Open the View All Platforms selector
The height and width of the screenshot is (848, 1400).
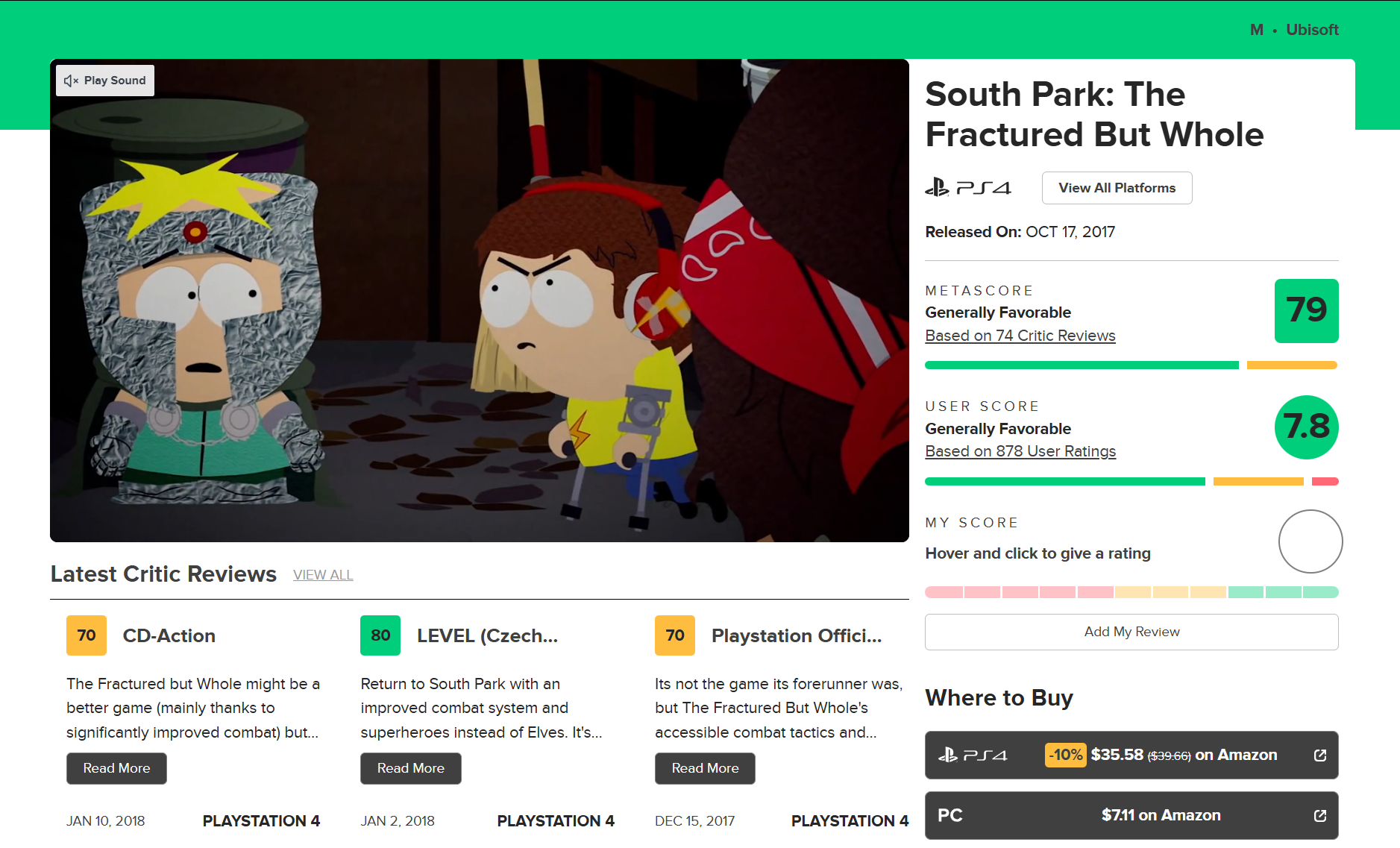[1117, 188]
